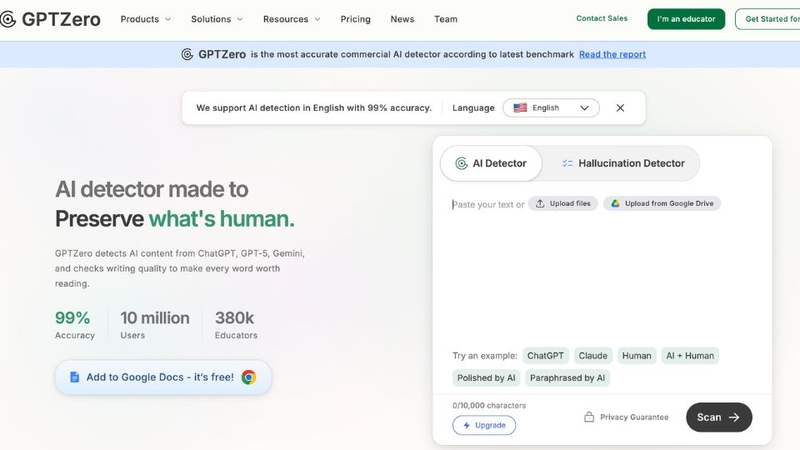
Task: Click the lightning bolt icon on Upgrade
Action: coord(466,426)
